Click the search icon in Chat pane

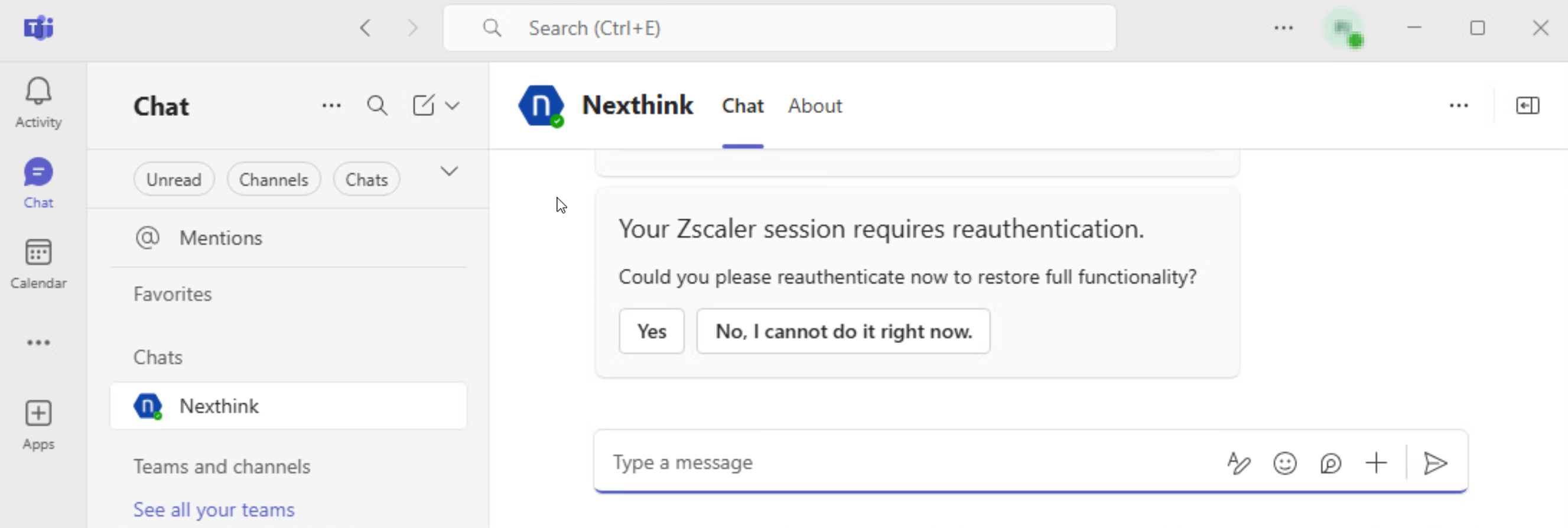click(377, 106)
